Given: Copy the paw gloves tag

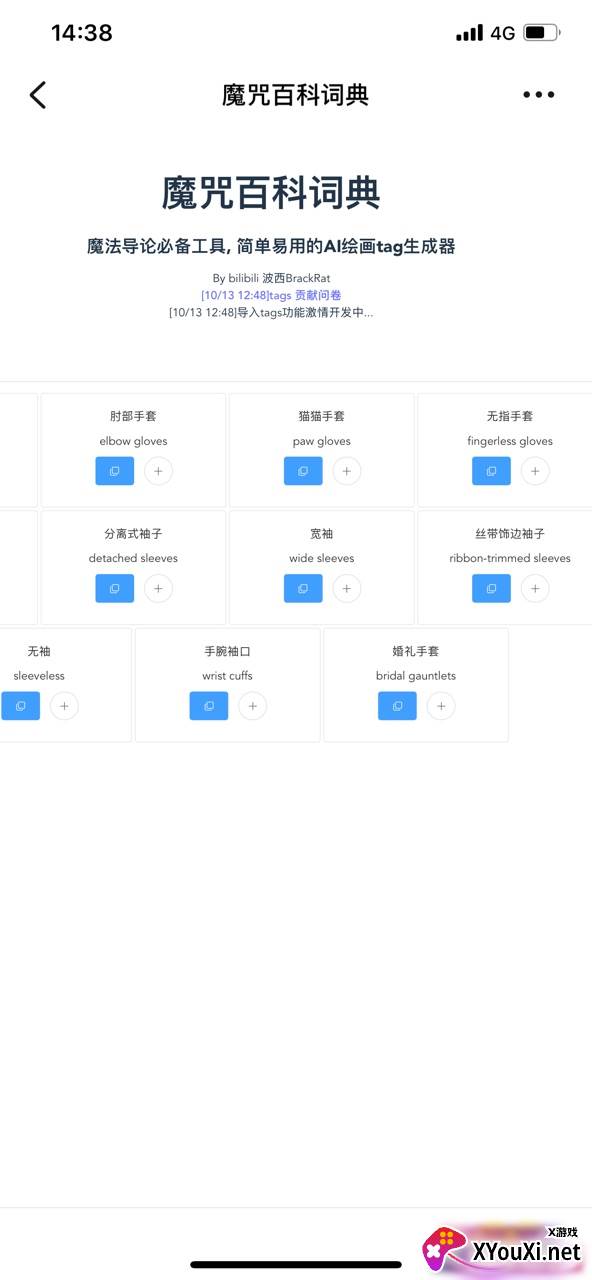Looking at the screenshot, I should [x=303, y=471].
